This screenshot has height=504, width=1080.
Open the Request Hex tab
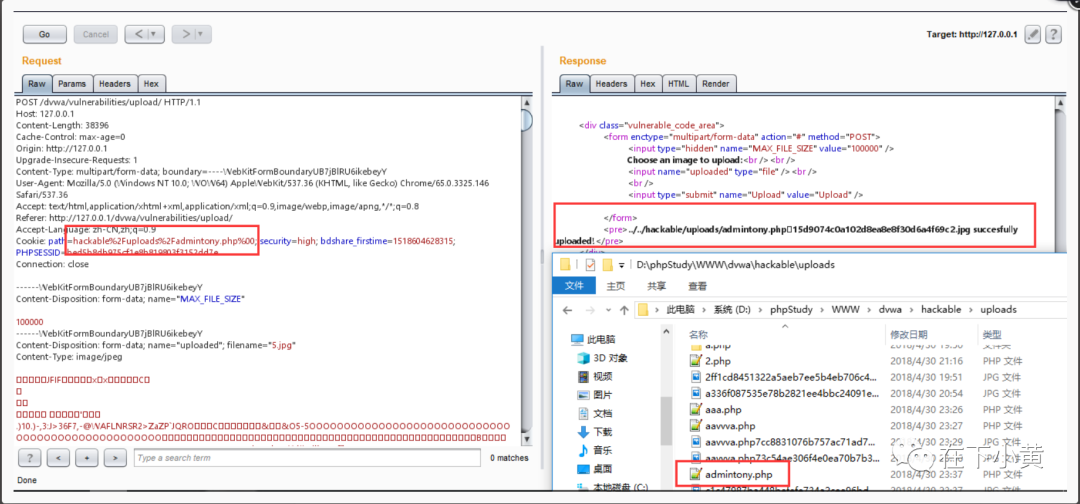pyautogui.click(x=151, y=84)
